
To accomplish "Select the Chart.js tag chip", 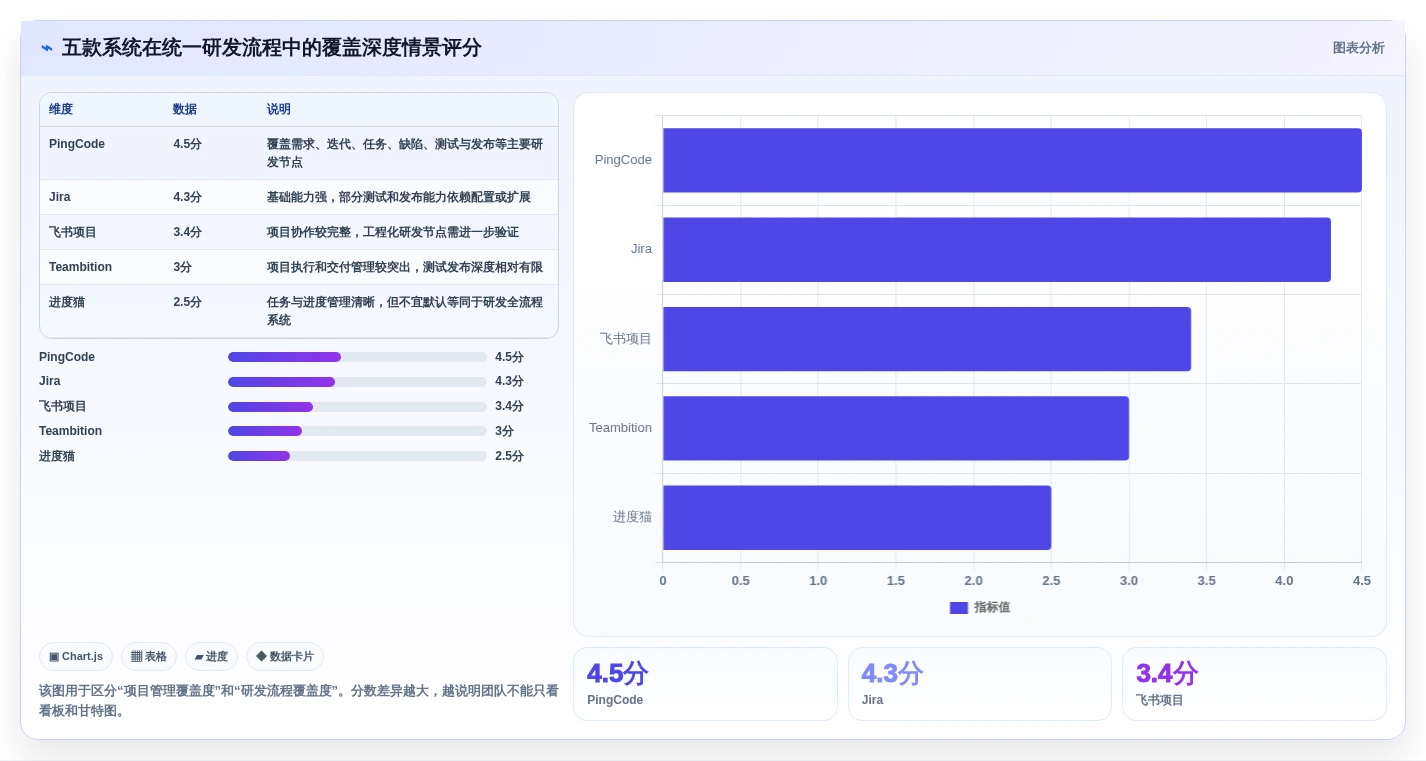I will coord(76,657).
